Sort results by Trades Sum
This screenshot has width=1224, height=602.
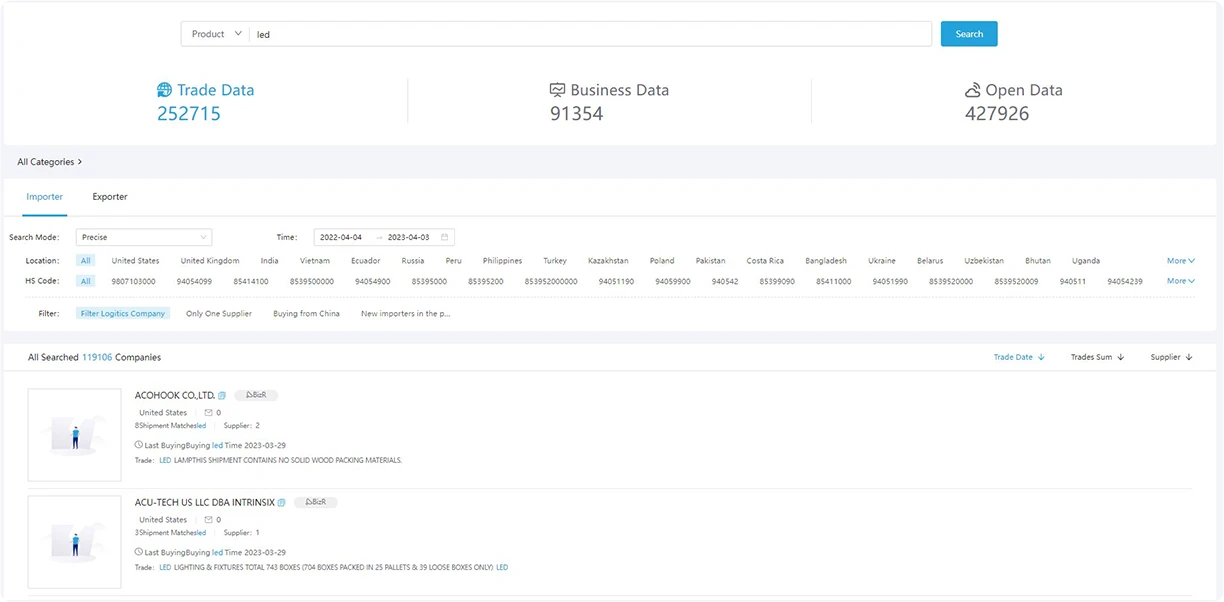[1097, 357]
